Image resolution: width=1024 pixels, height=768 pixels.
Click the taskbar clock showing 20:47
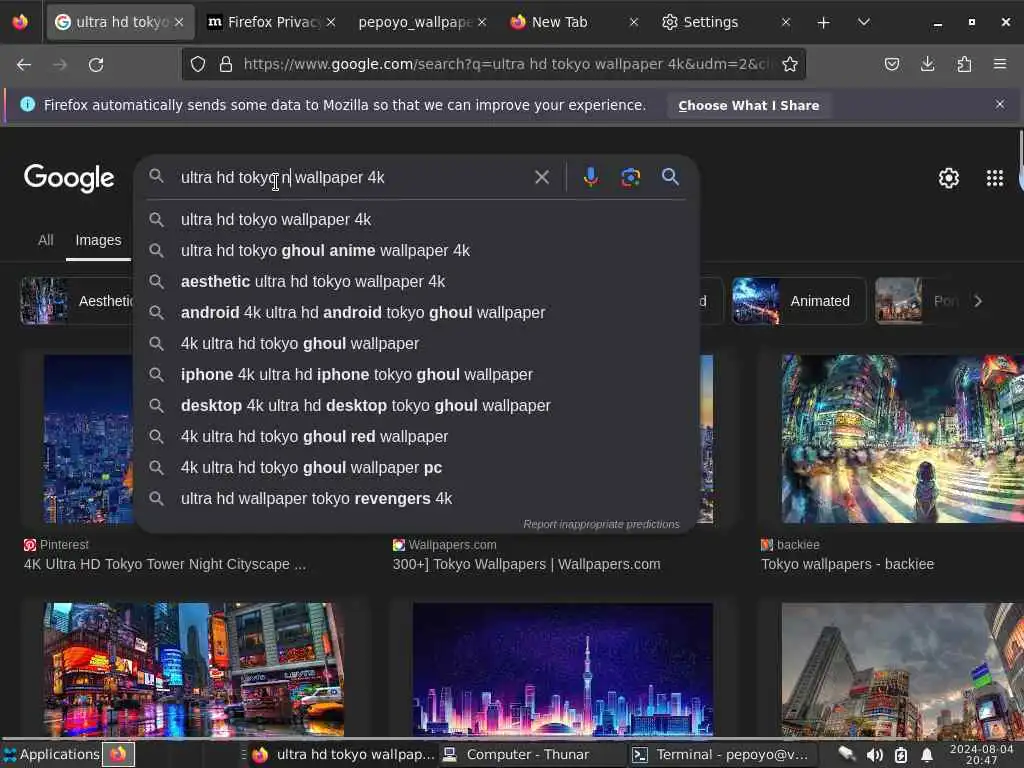pos(982,755)
